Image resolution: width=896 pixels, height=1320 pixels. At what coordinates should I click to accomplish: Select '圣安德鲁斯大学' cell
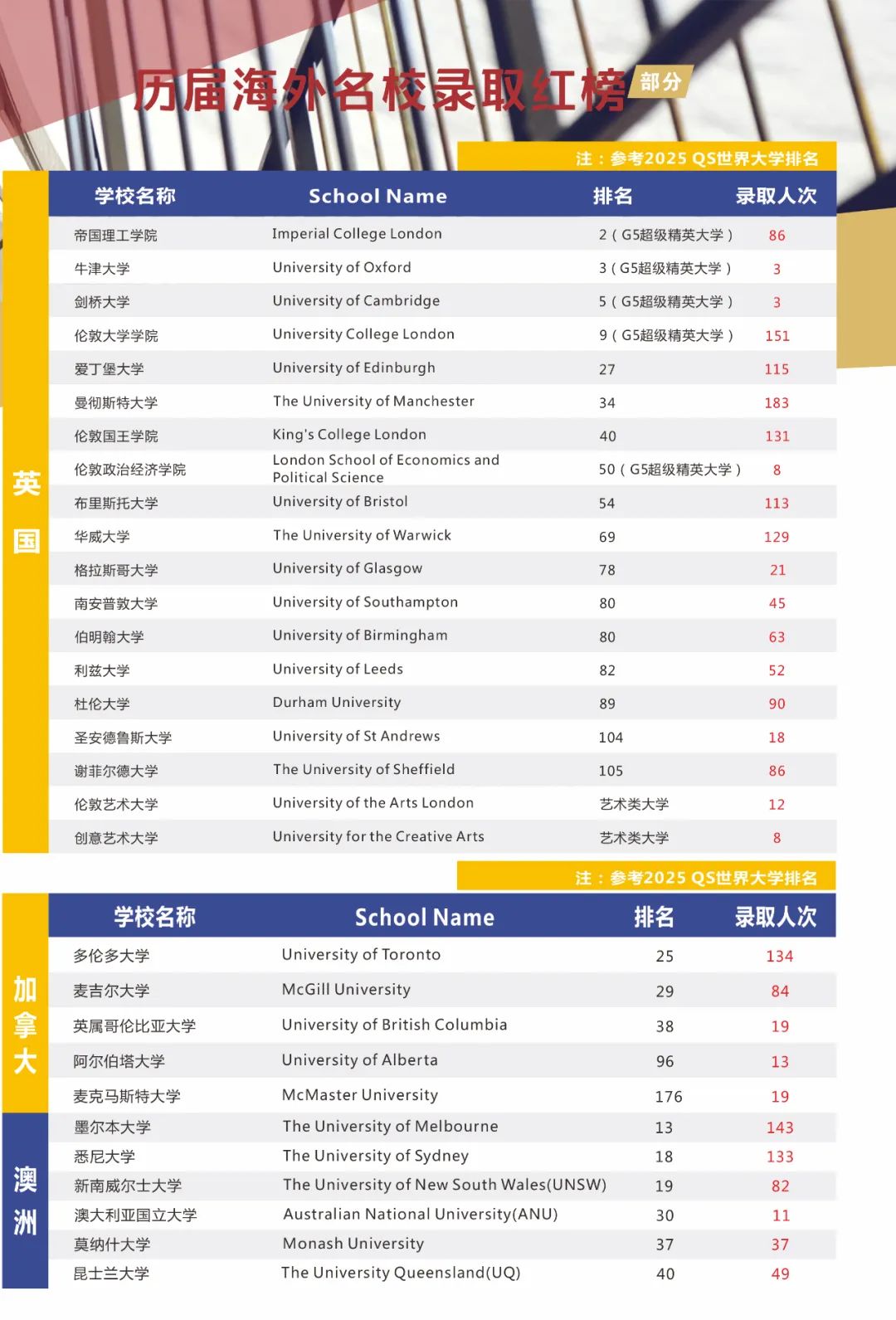click(123, 738)
